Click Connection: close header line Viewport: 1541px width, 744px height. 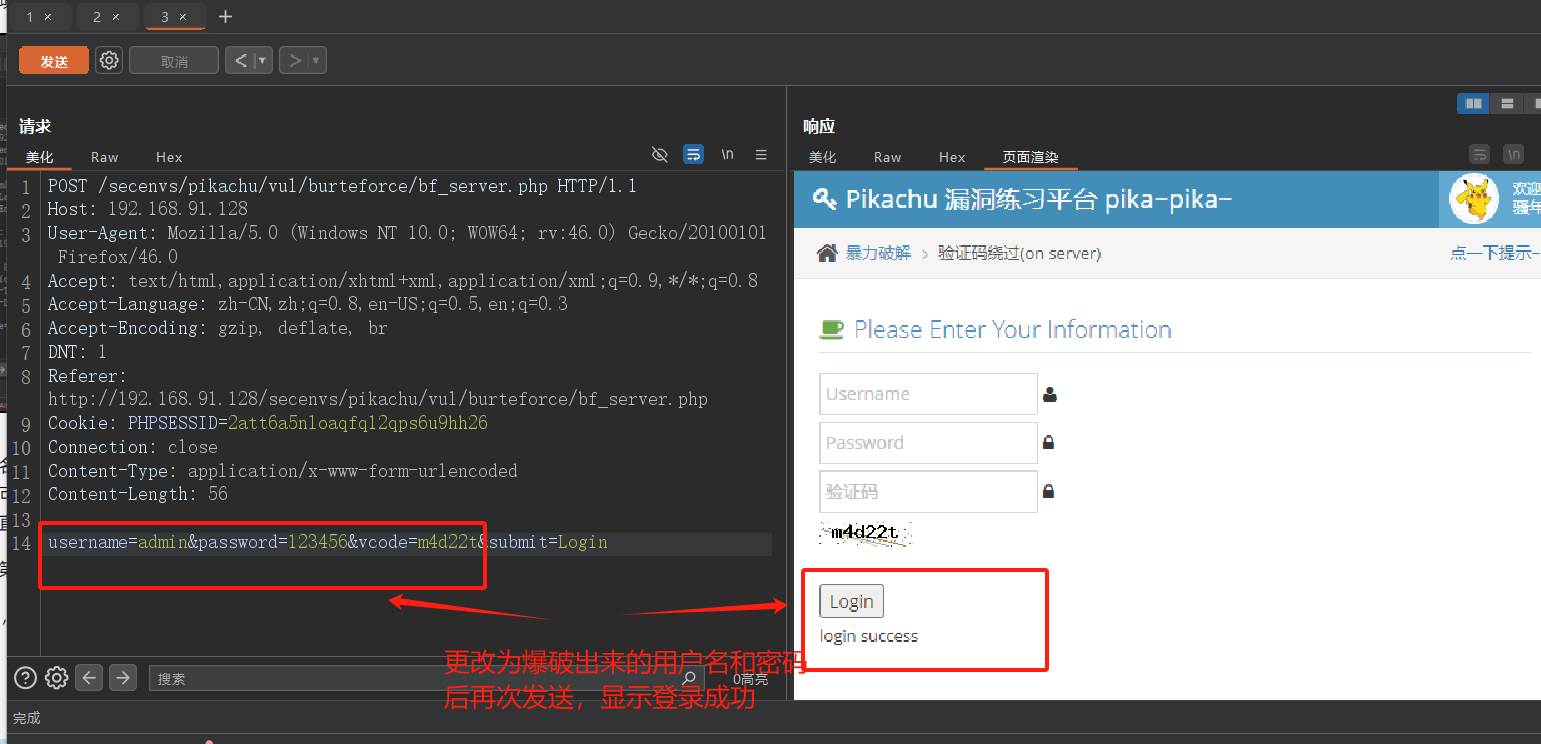click(x=132, y=447)
